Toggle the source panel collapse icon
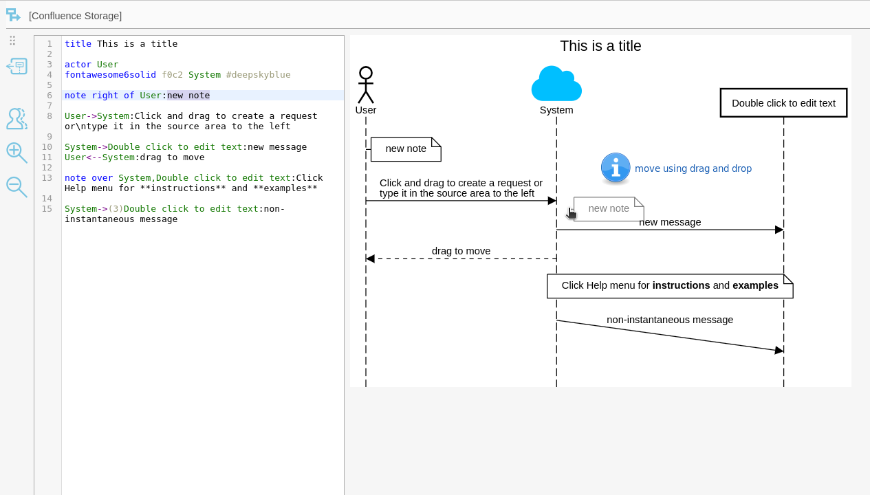This screenshot has height=495, width=870. [x=17, y=67]
